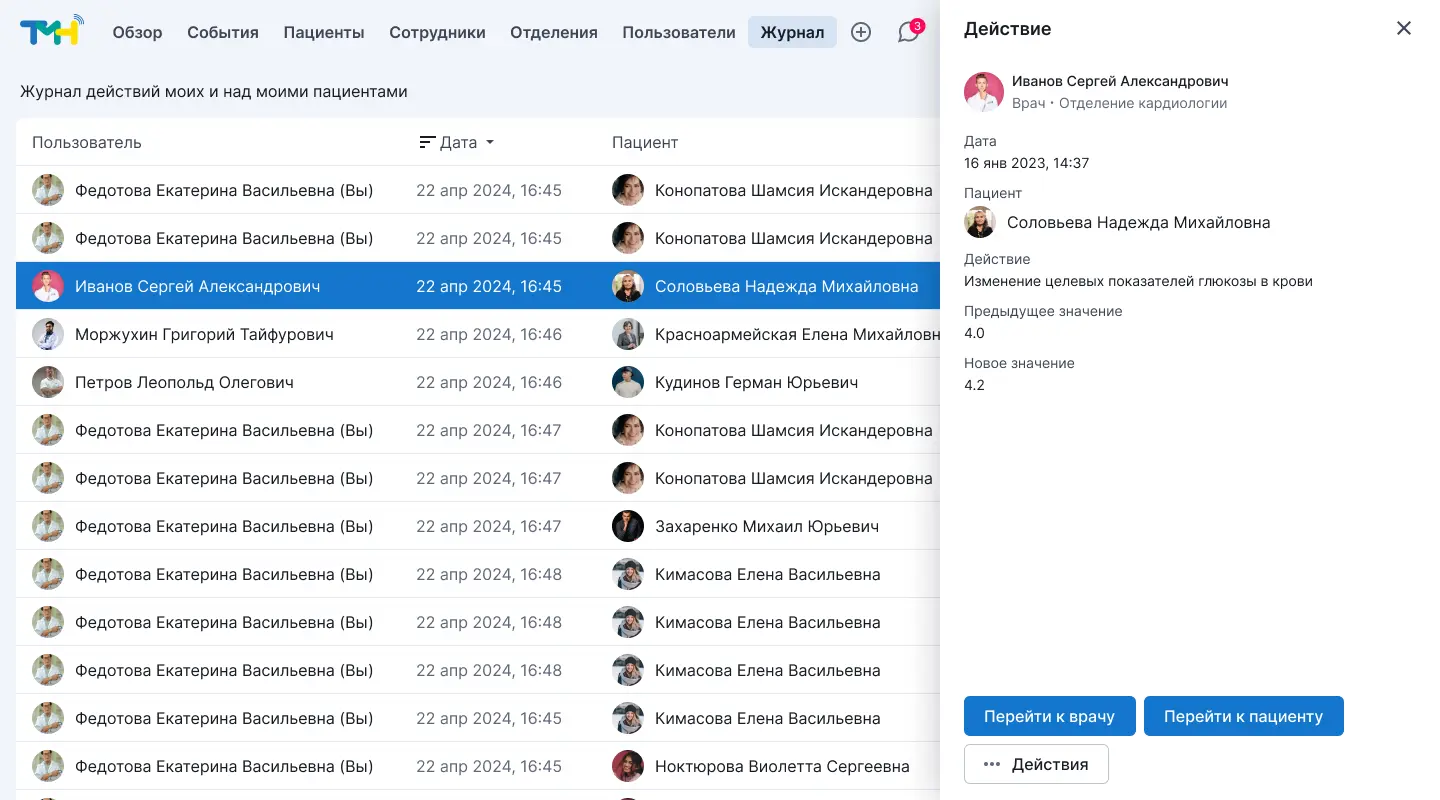Select the Отделения tab
Viewport: 1440px width, 800px height.
pos(554,32)
